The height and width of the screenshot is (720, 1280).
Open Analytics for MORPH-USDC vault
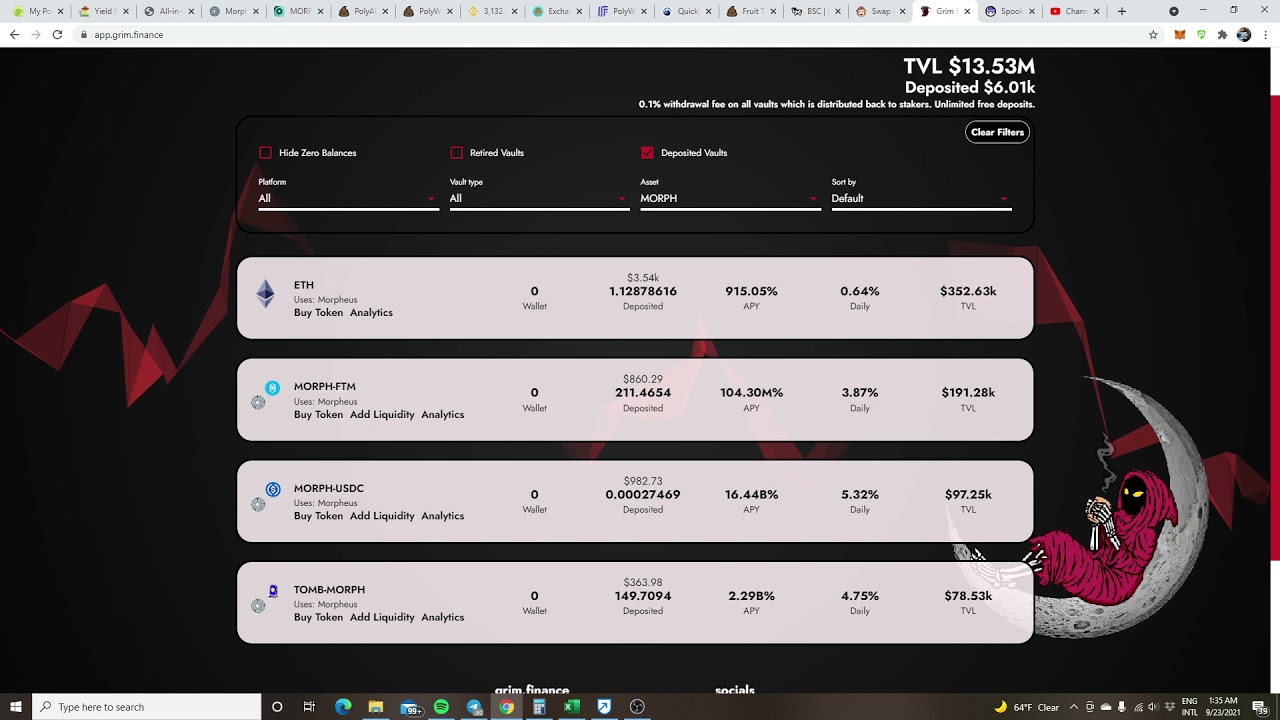(442, 516)
